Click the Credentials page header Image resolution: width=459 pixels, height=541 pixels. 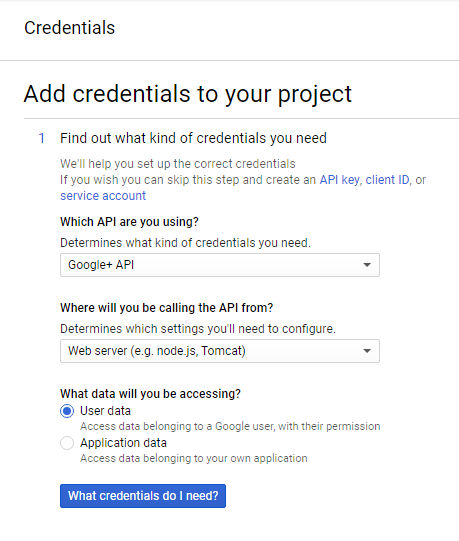click(69, 28)
